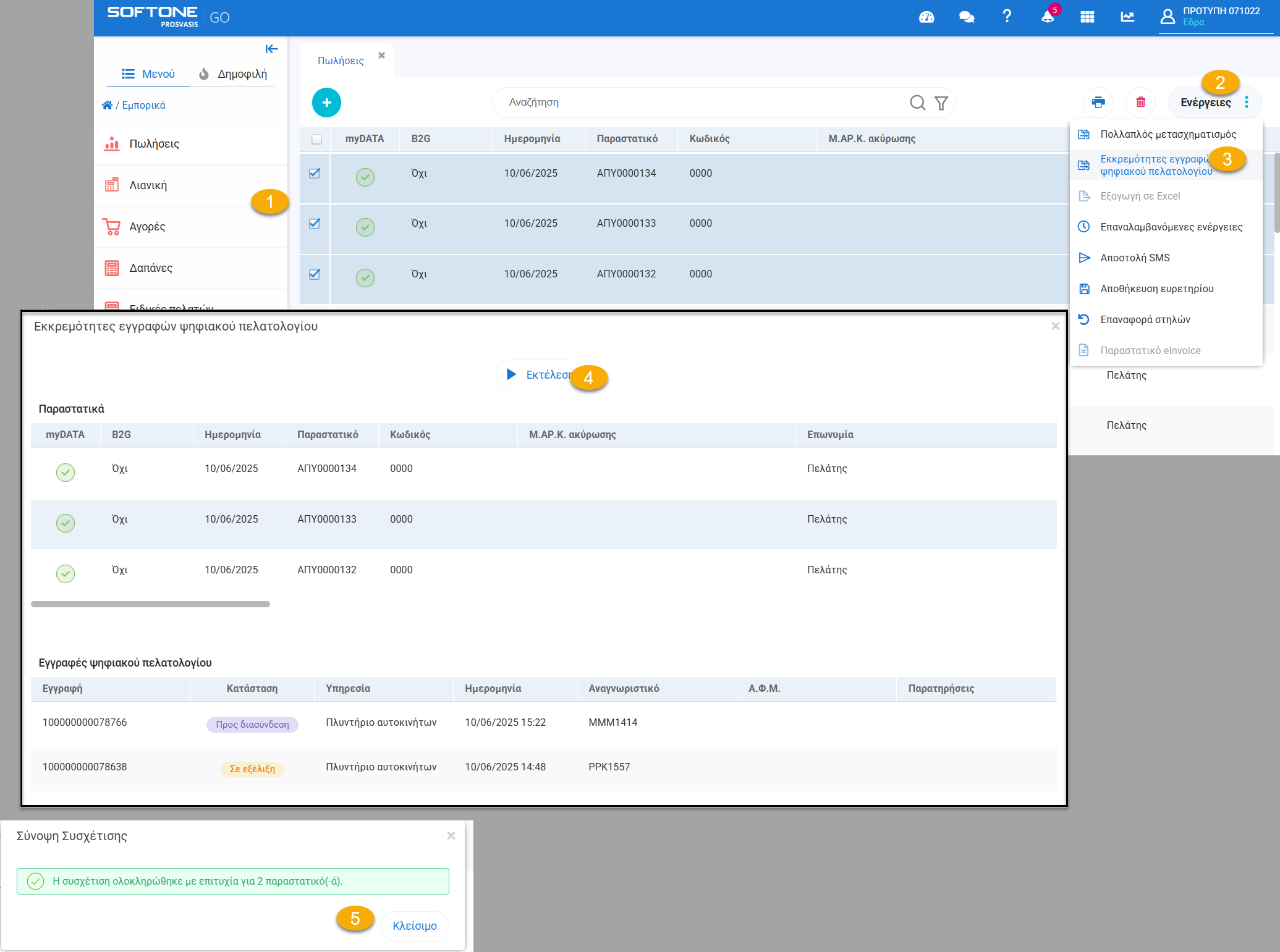Uncheck the ΑΠΥ0000133 row checkbox
Image resolution: width=1280 pixels, height=952 pixels.
[x=315, y=224]
